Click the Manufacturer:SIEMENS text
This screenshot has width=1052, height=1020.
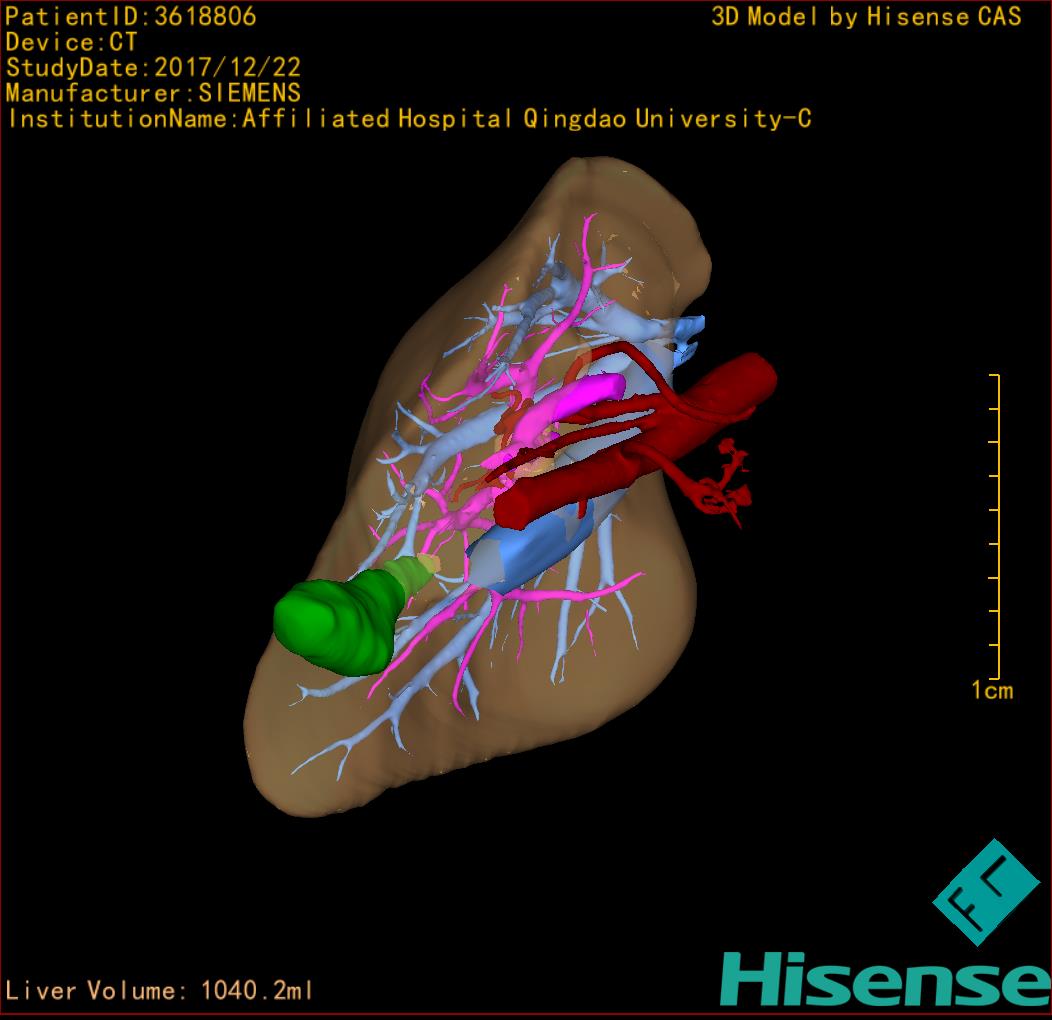pos(153,93)
